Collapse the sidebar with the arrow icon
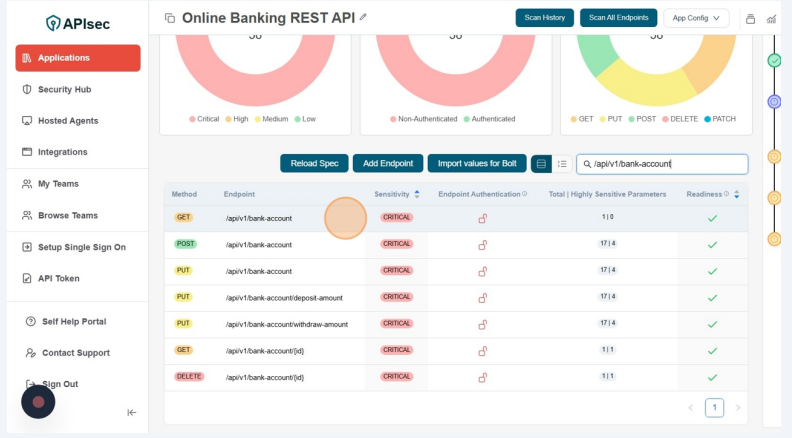Screen dimensions: 792x438 131,412
